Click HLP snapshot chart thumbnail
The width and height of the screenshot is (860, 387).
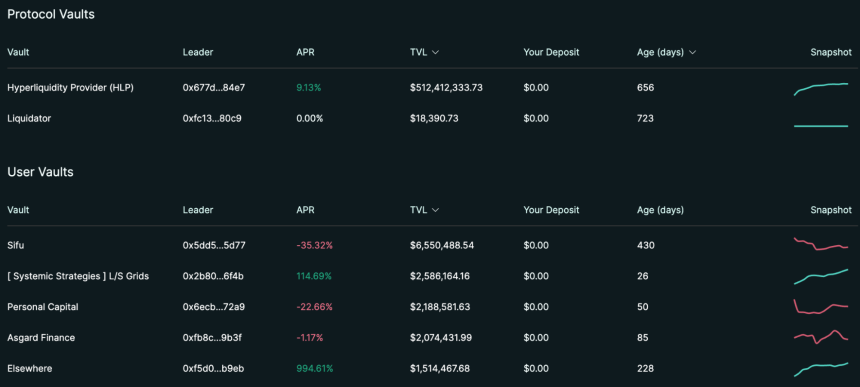(821, 89)
